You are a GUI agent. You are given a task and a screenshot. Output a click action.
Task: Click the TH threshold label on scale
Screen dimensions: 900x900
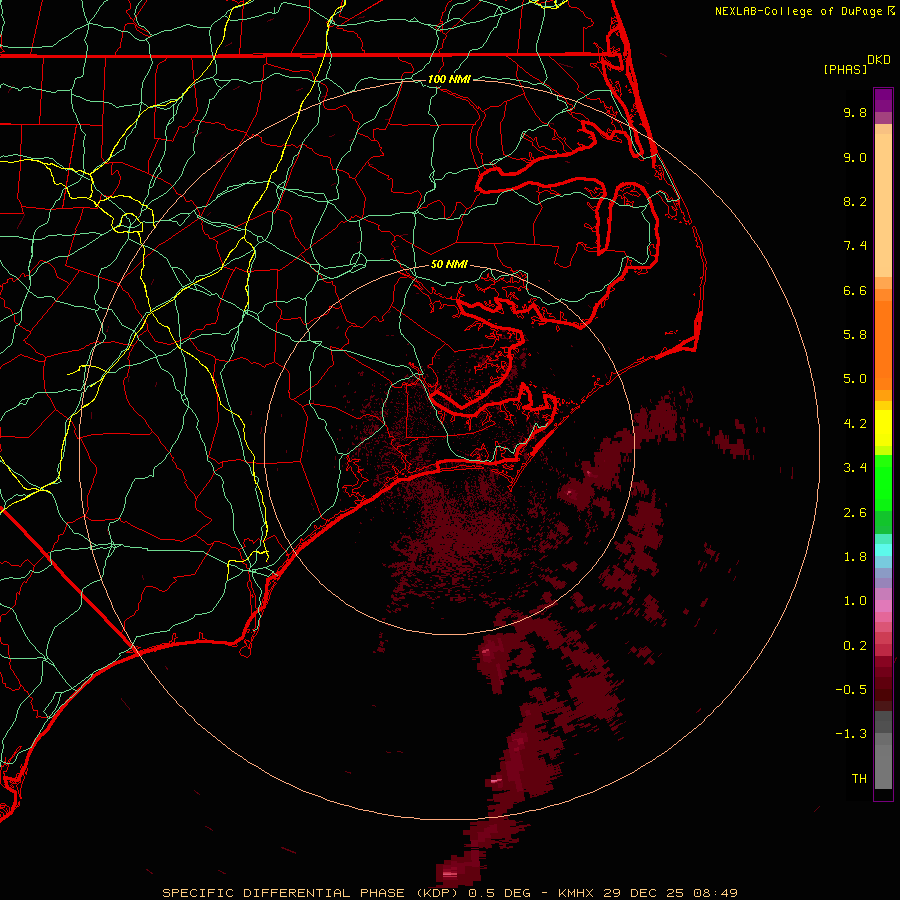[x=859, y=779]
